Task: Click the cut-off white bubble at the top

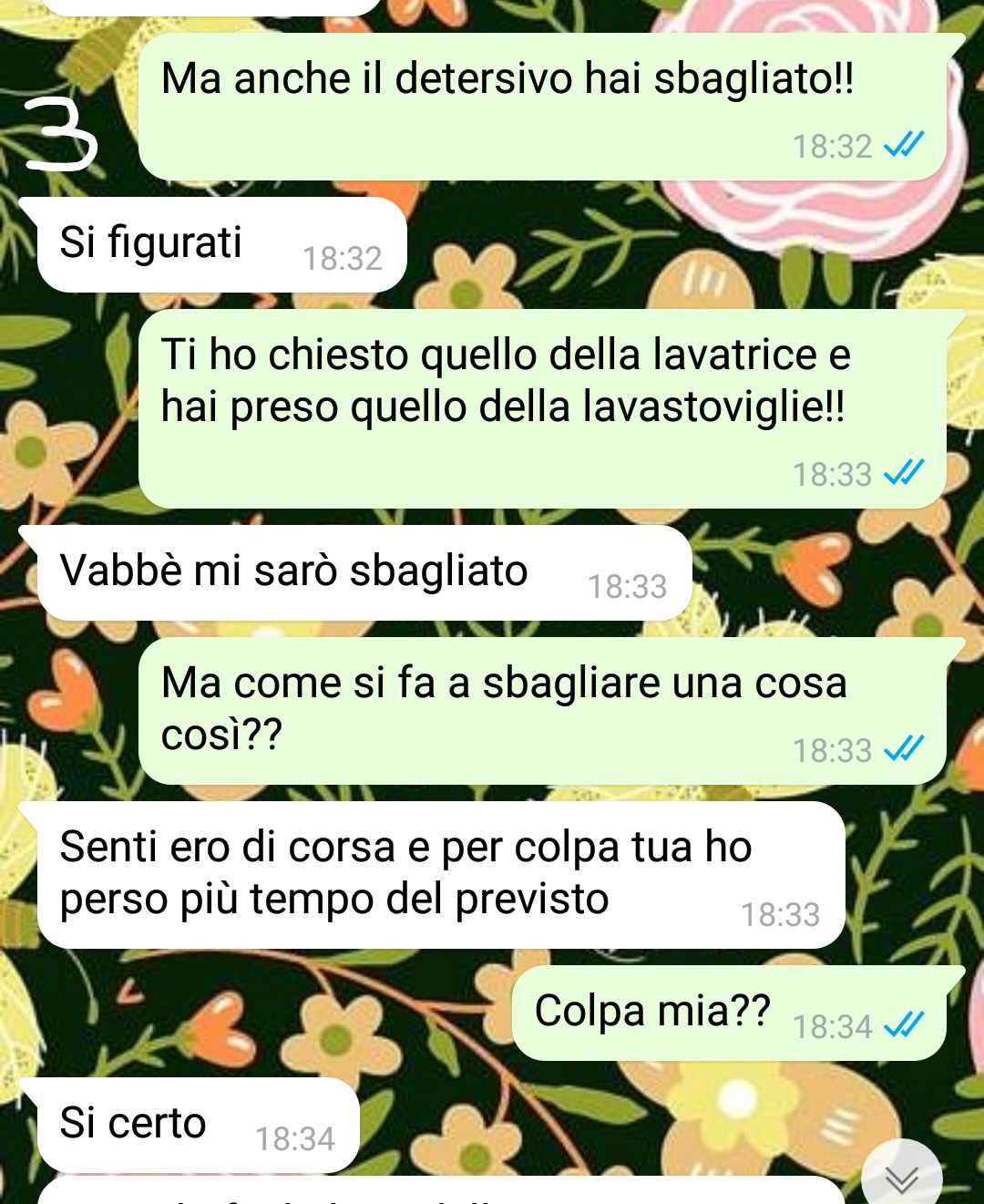Action: [x=210, y=6]
